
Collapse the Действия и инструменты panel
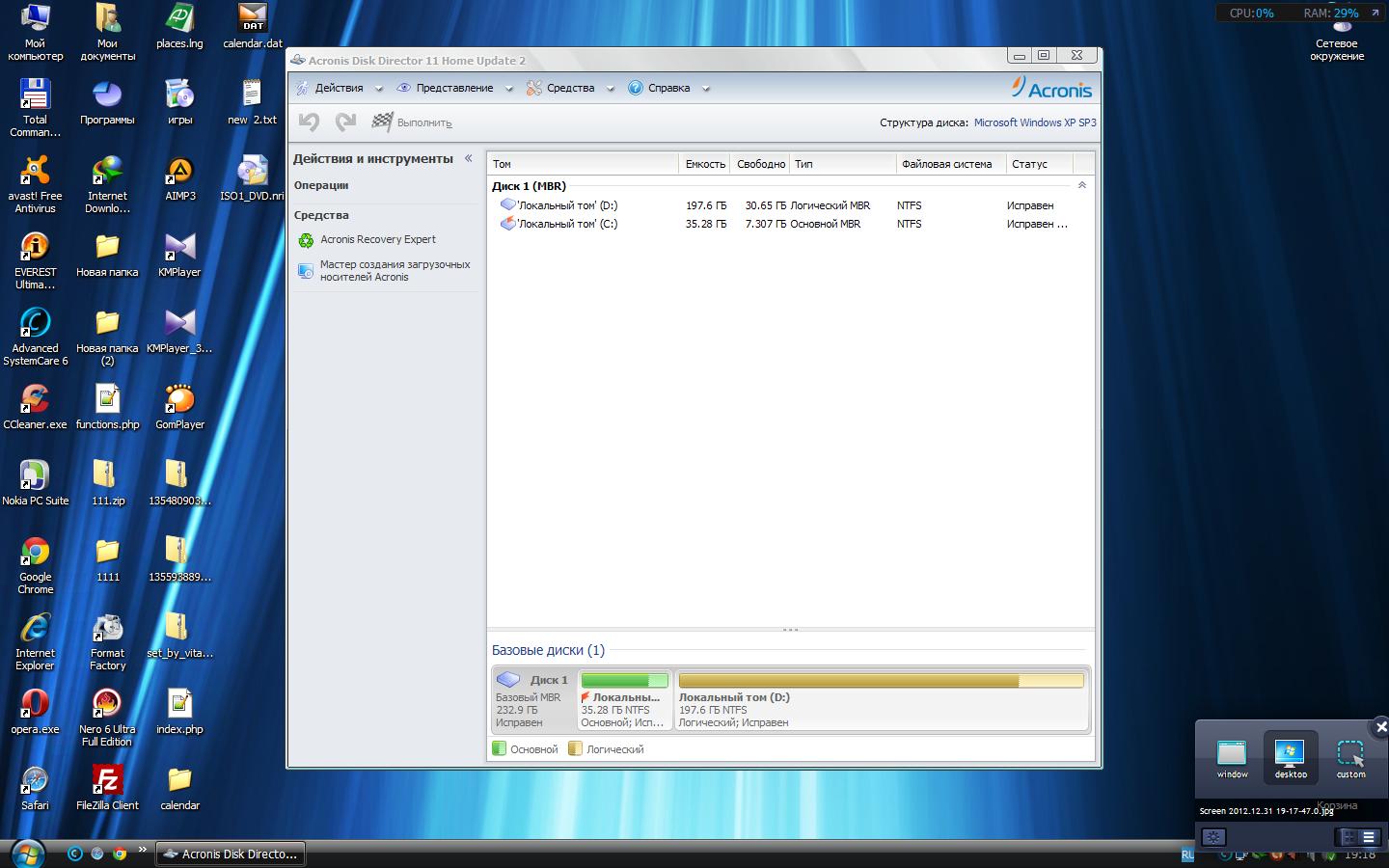click(x=469, y=158)
